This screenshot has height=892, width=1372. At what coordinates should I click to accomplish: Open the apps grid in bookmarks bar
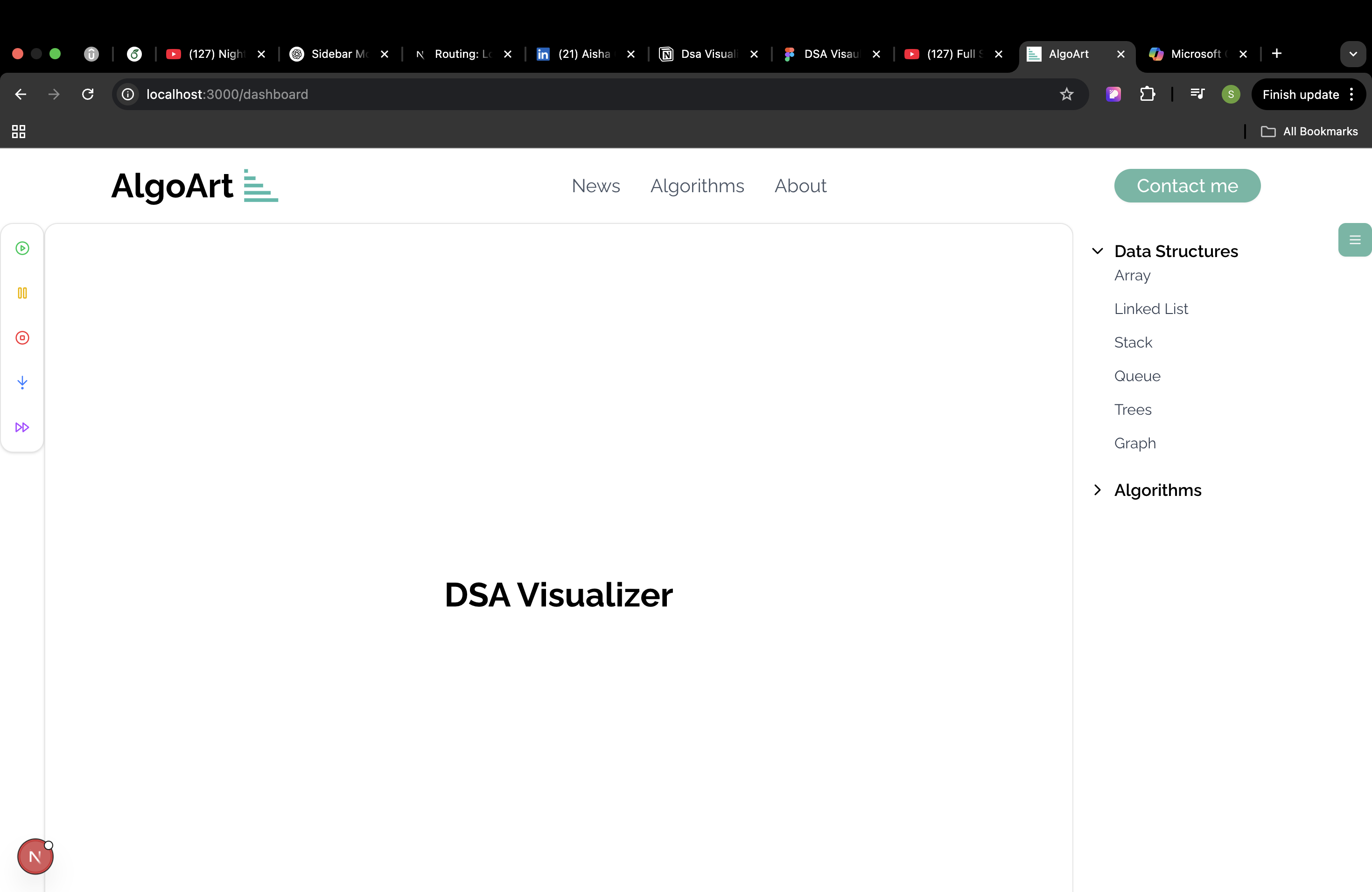(19, 132)
